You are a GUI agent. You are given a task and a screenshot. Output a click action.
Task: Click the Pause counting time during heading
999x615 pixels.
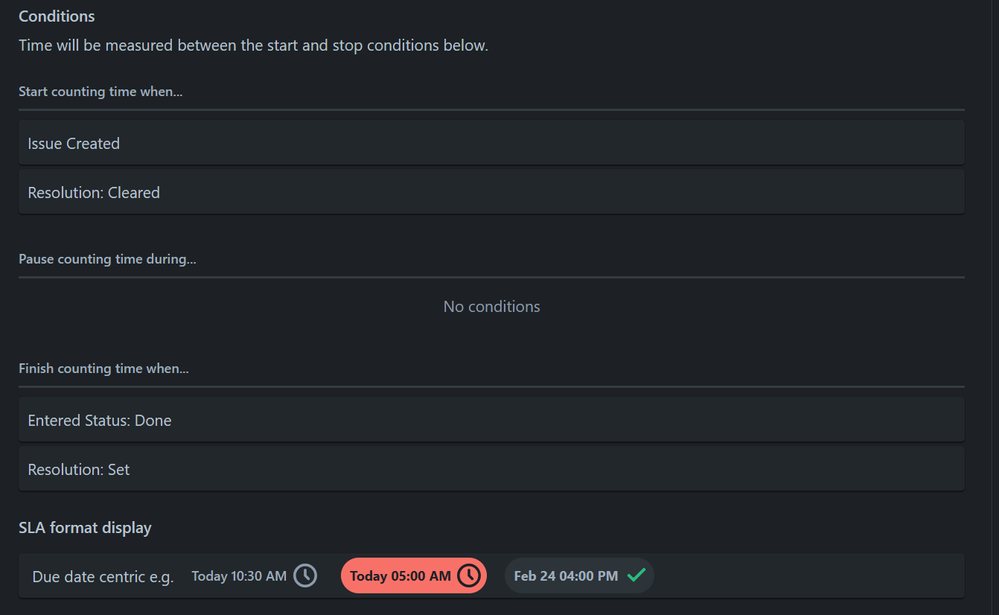[107, 259]
